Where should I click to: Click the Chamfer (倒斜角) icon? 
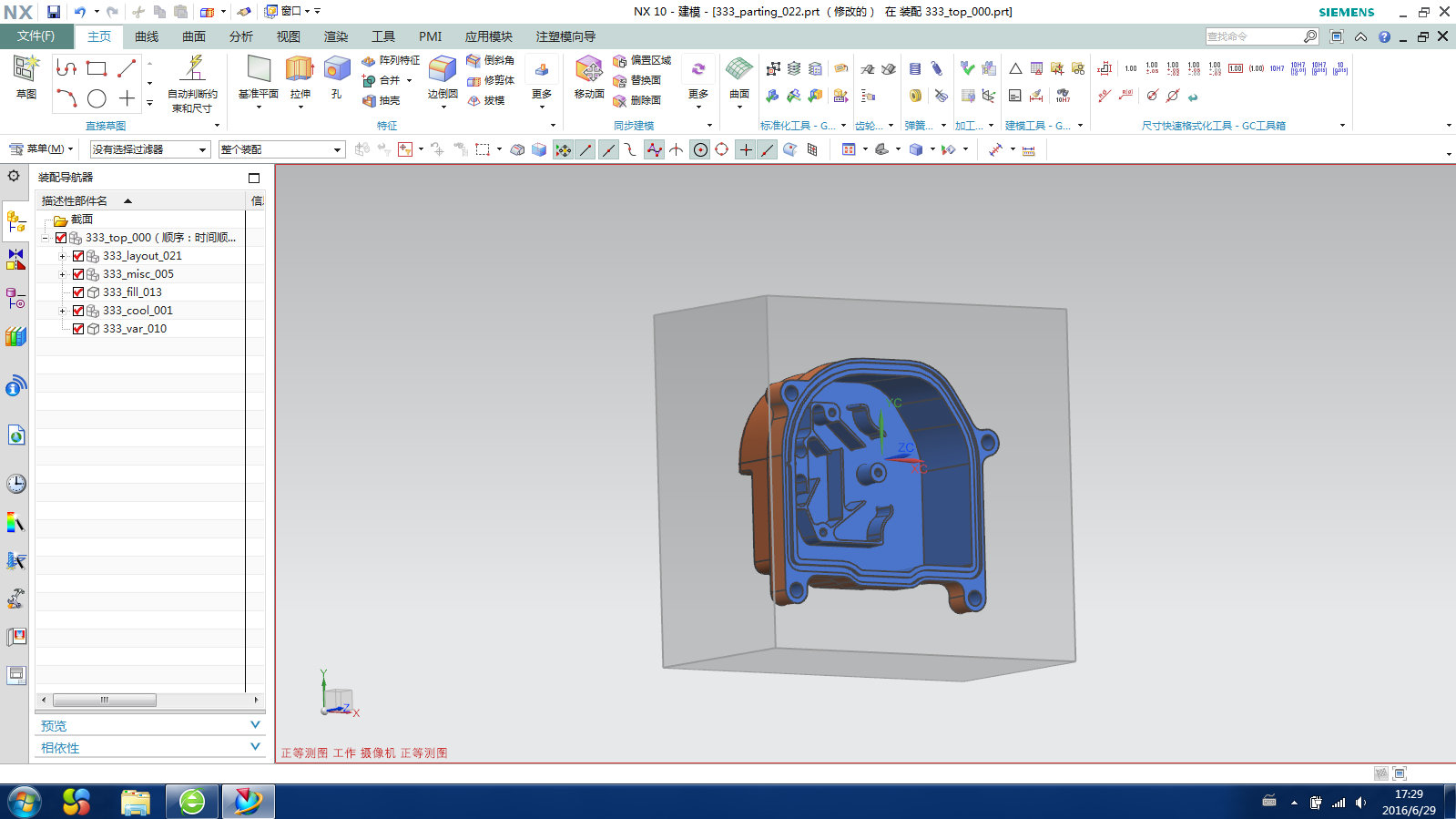(473, 60)
